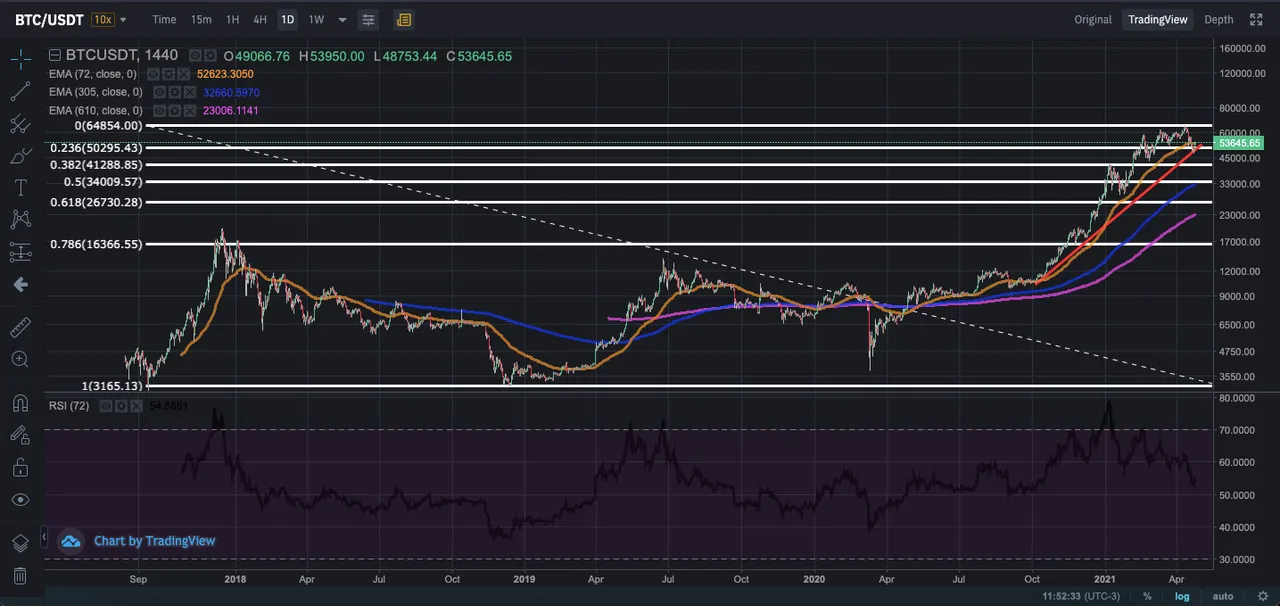Click the yellow chart template icon

point(403,19)
